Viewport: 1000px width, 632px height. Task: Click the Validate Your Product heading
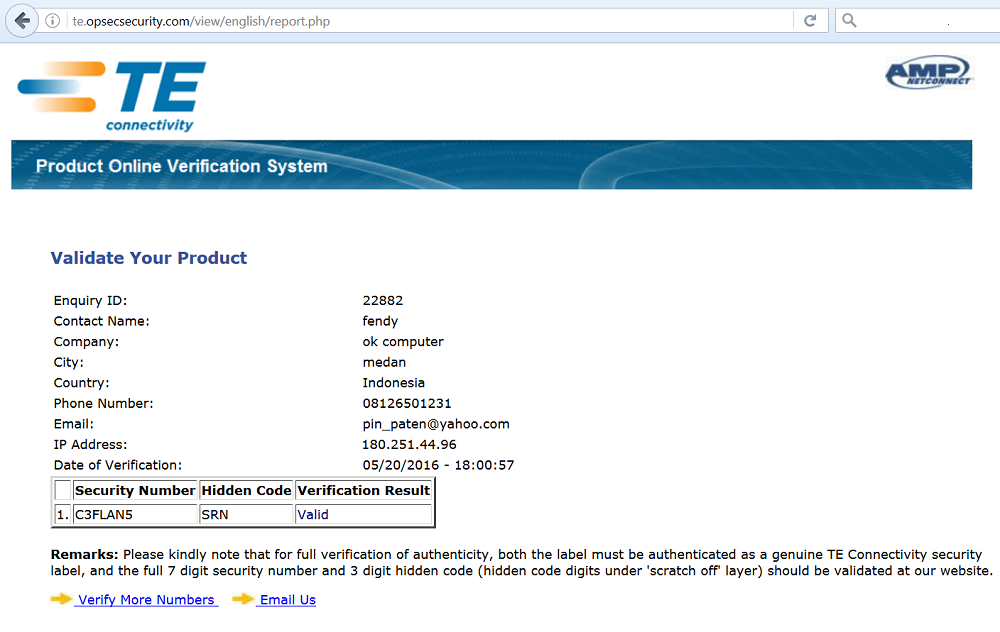[149, 258]
